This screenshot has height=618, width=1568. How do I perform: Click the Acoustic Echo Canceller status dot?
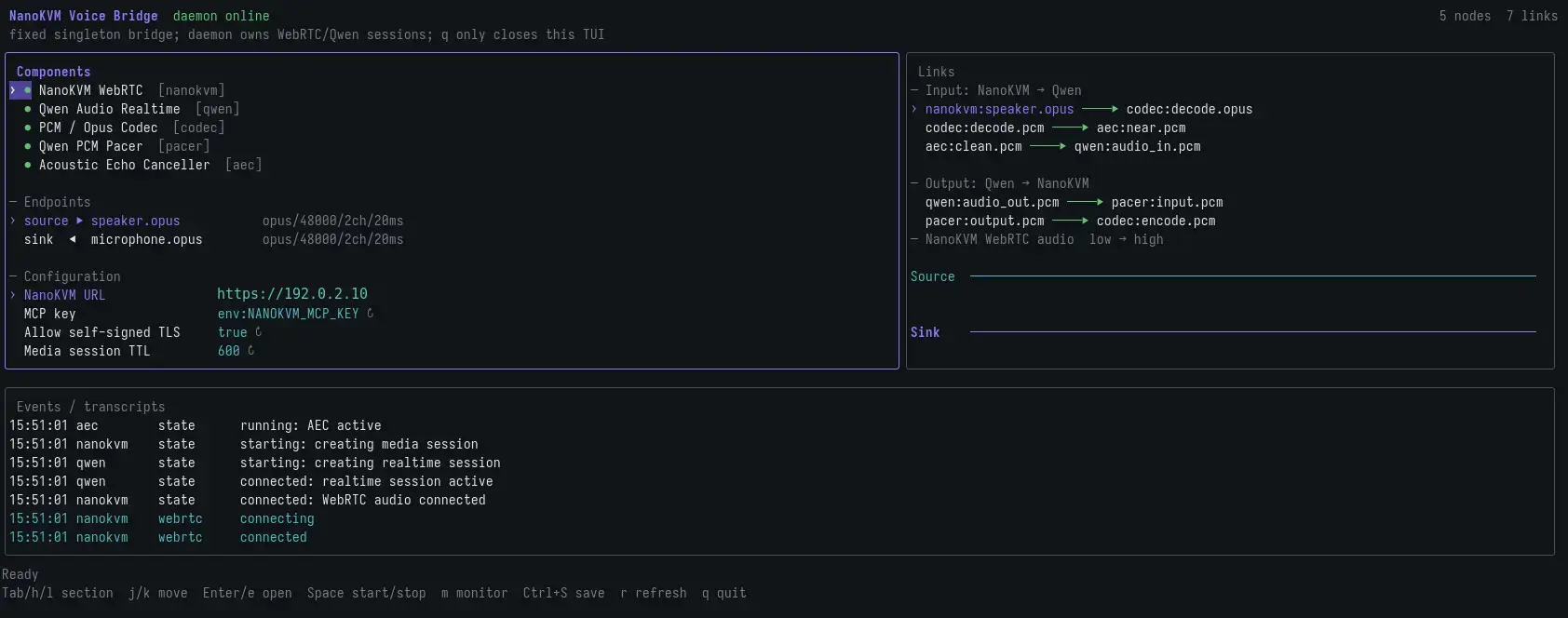click(28, 165)
